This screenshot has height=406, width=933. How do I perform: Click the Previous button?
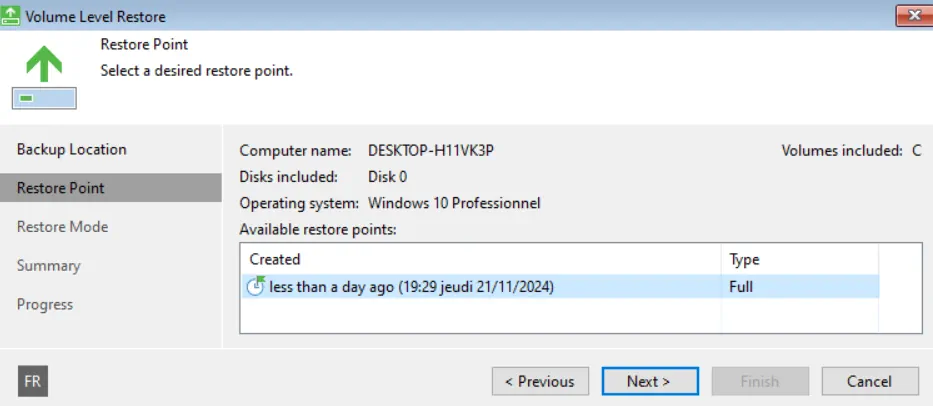click(x=540, y=381)
